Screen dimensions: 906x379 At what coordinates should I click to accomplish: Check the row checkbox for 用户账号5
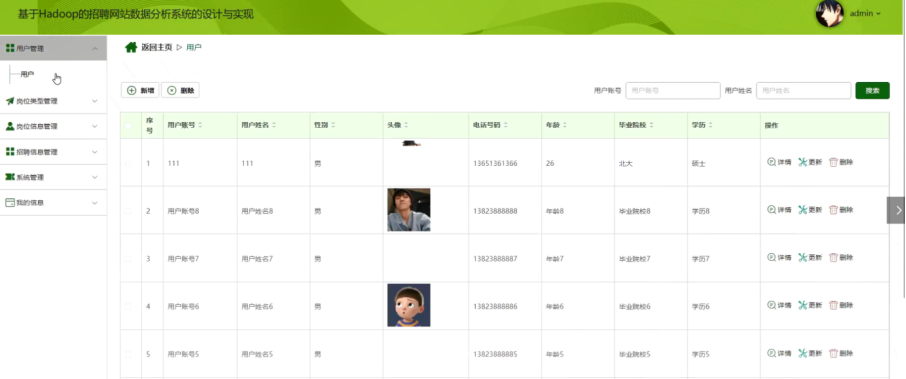(128, 354)
